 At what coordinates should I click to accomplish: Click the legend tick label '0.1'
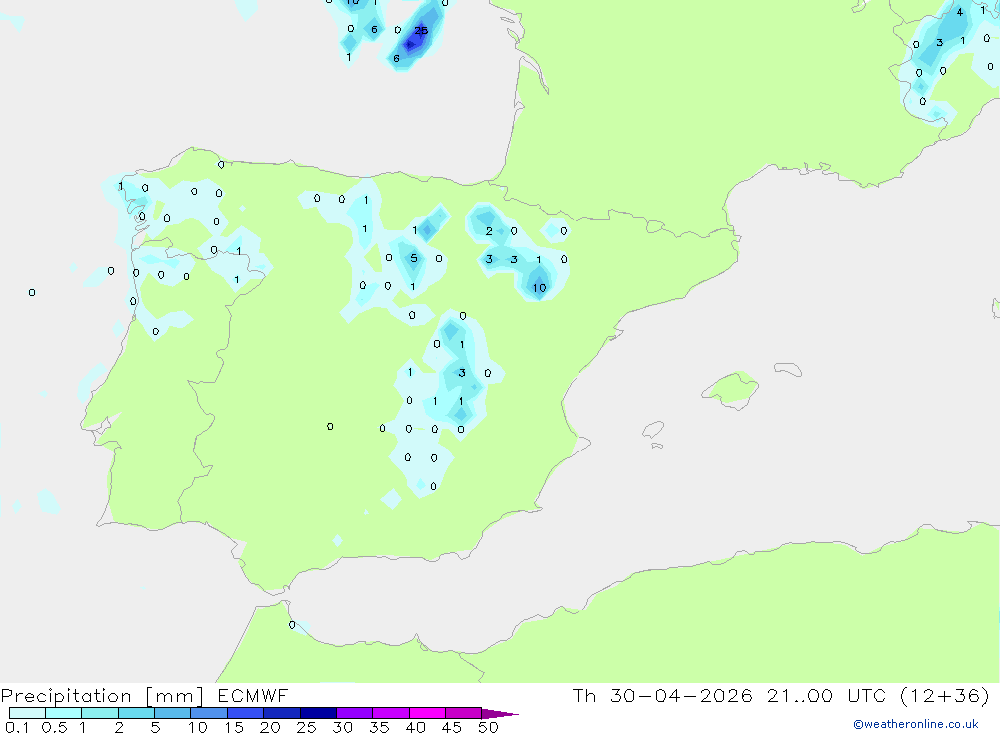coord(17,727)
